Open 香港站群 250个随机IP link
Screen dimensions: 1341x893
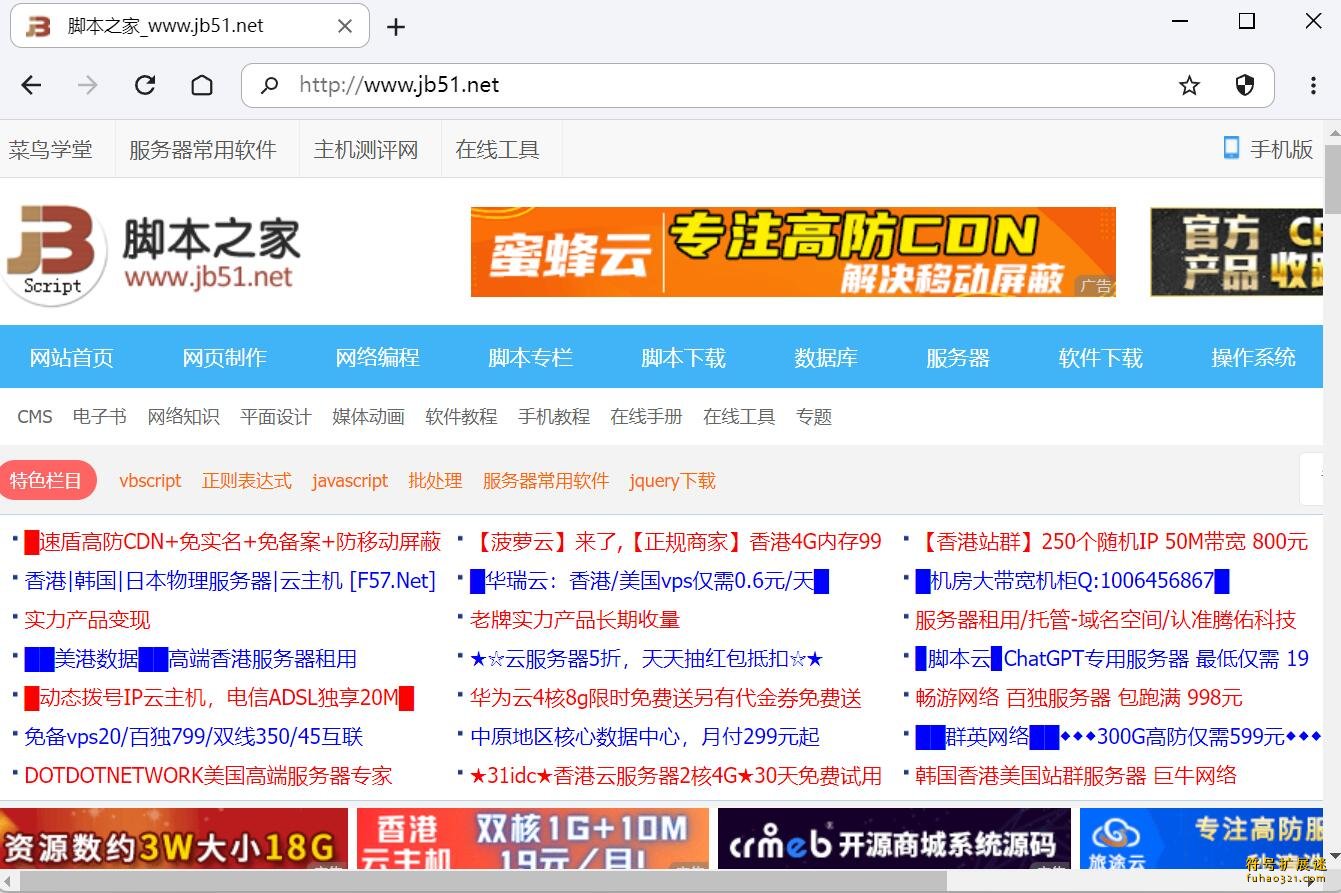[1112, 542]
